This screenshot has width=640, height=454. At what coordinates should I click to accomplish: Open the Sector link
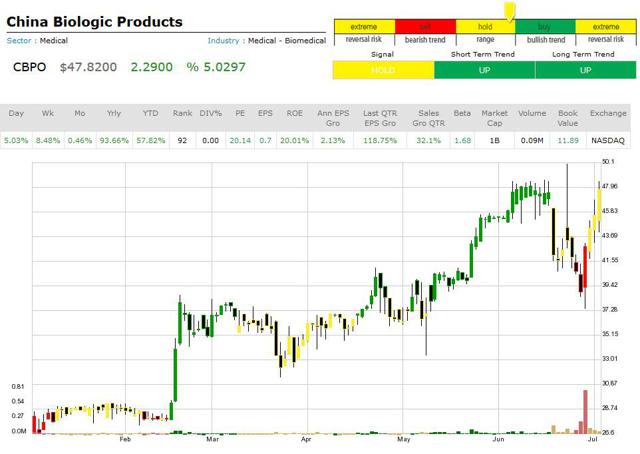click(x=19, y=40)
